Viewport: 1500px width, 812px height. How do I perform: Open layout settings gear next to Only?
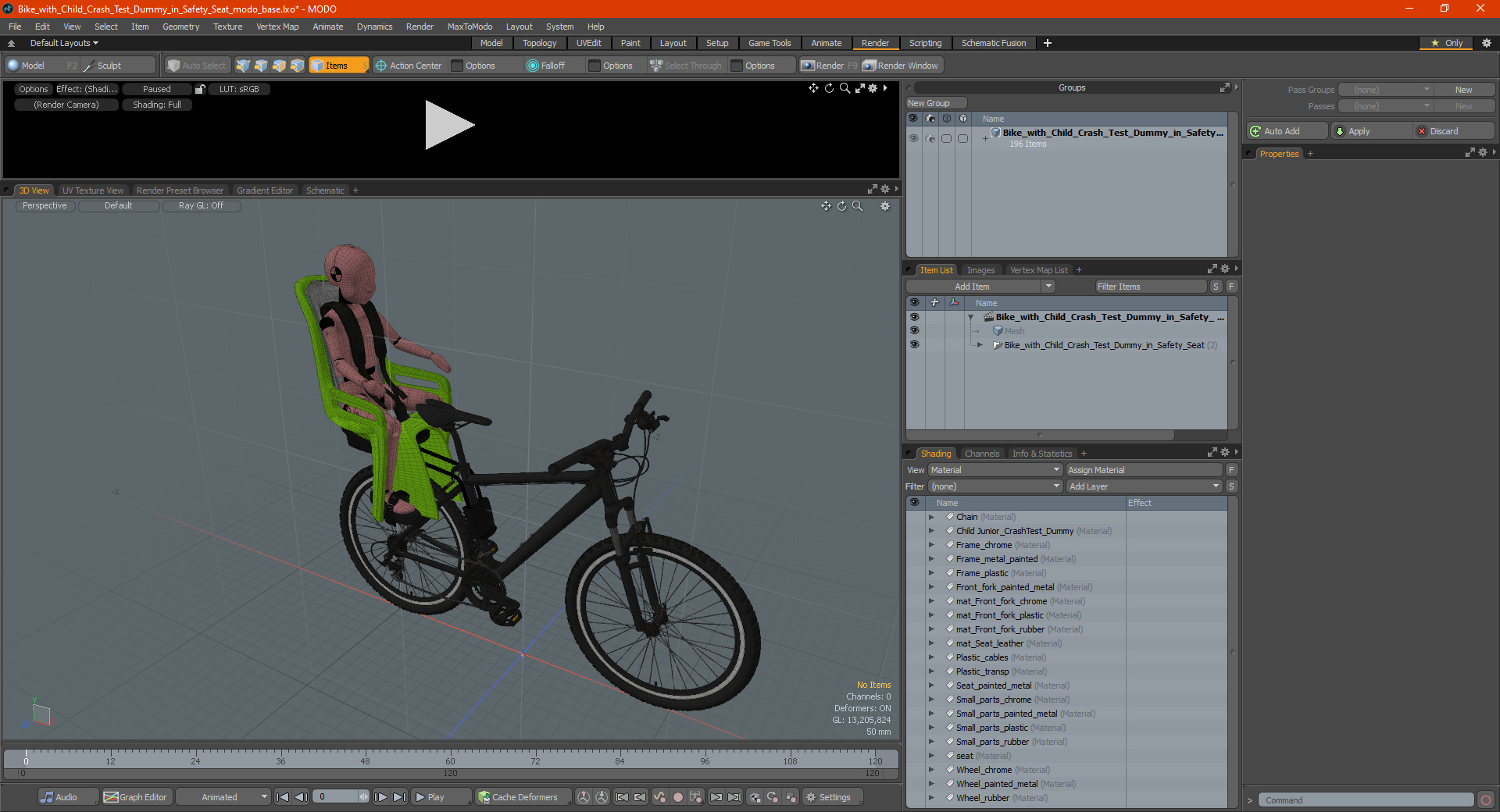[x=1487, y=43]
